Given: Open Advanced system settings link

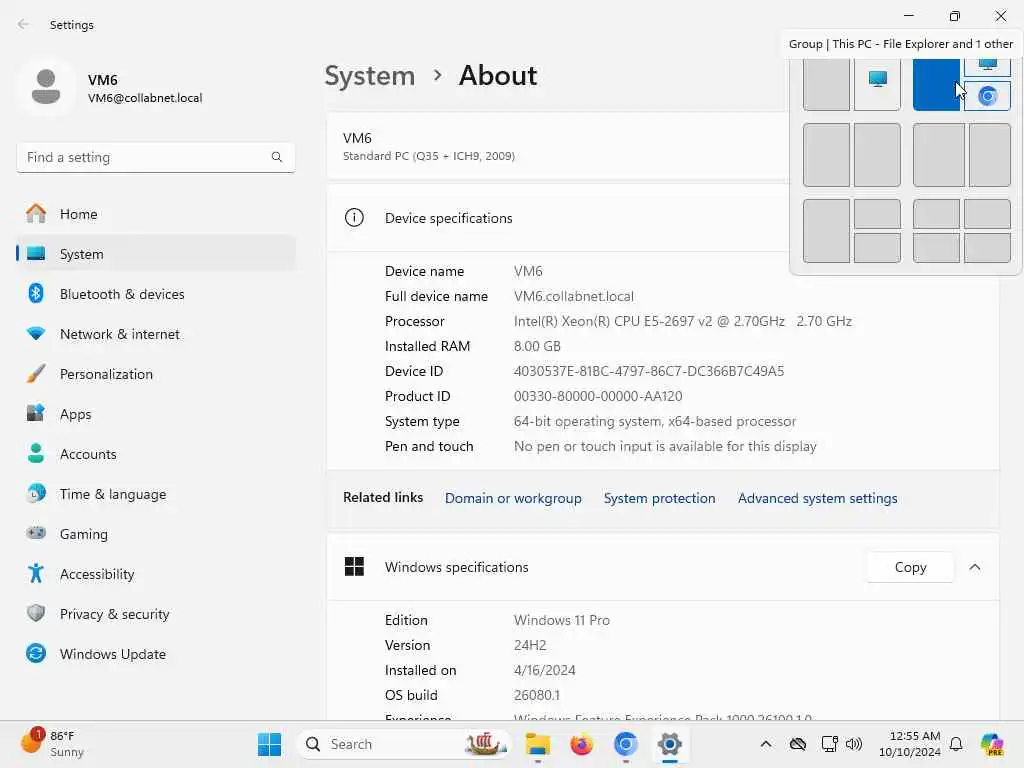Looking at the screenshot, I should [817, 498].
